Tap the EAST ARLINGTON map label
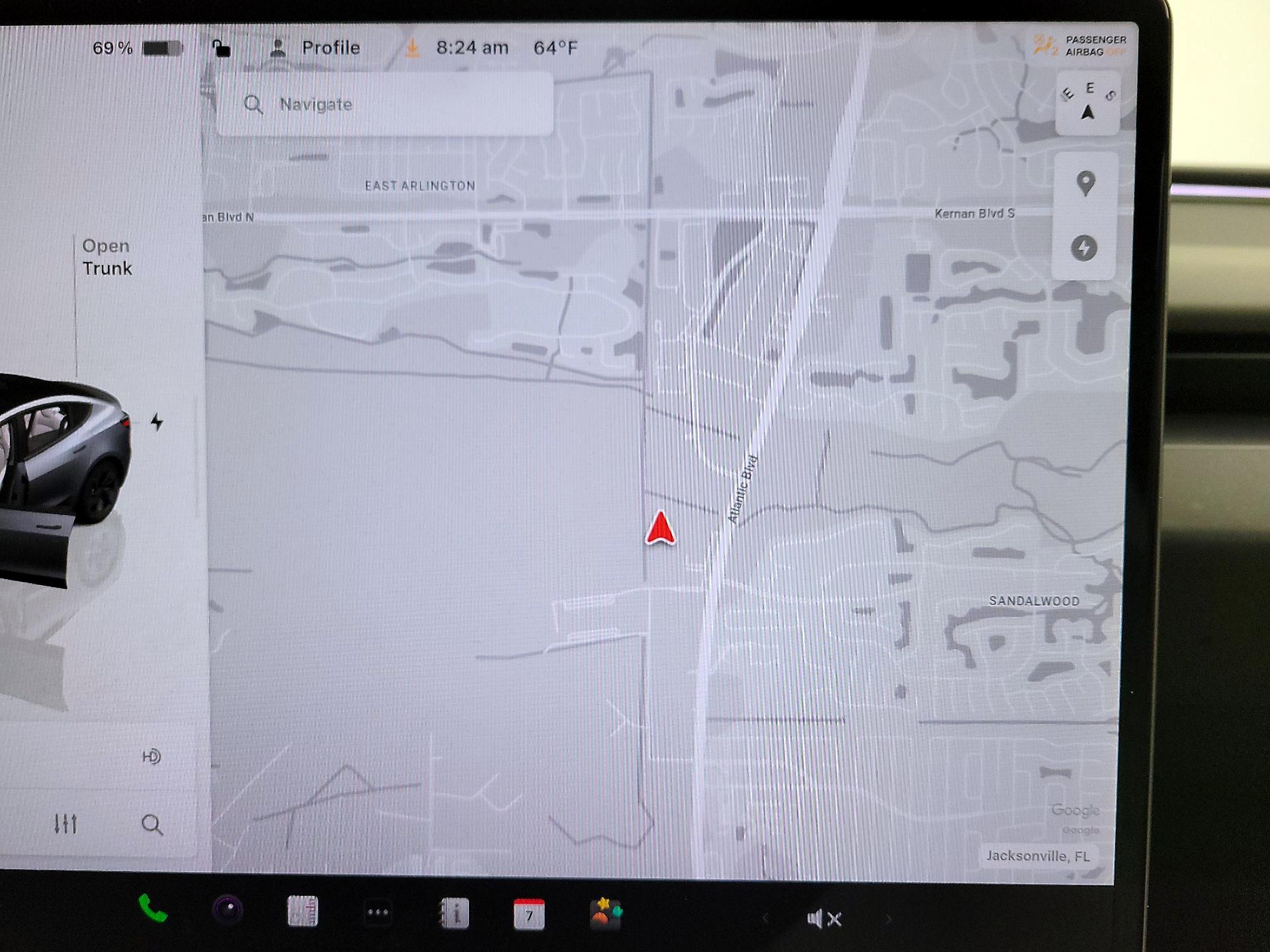The width and height of the screenshot is (1270, 952). (x=420, y=186)
